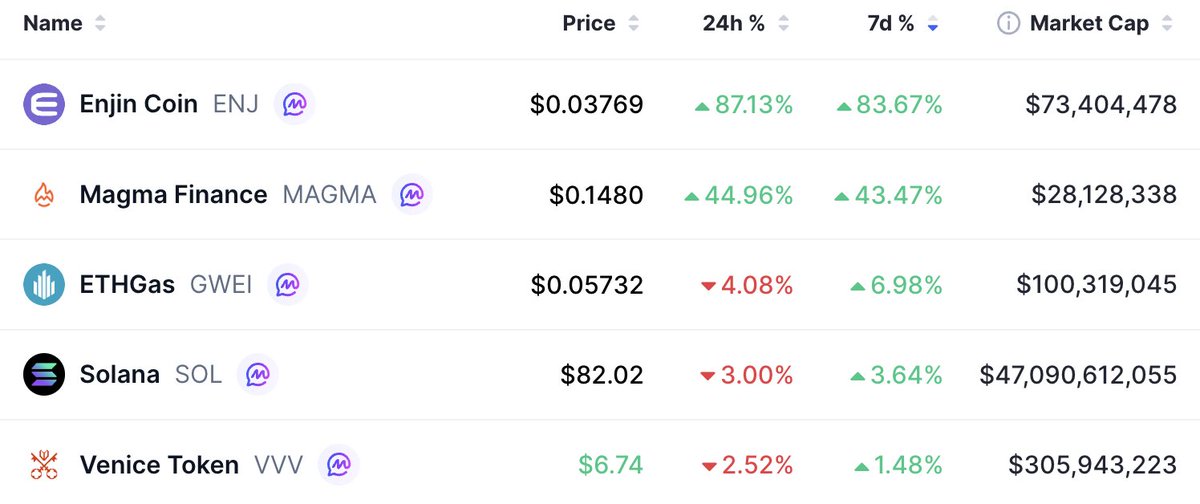1200x504 pixels.
Task: Click the Enjin Coin logo icon
Action: [43, 104]
